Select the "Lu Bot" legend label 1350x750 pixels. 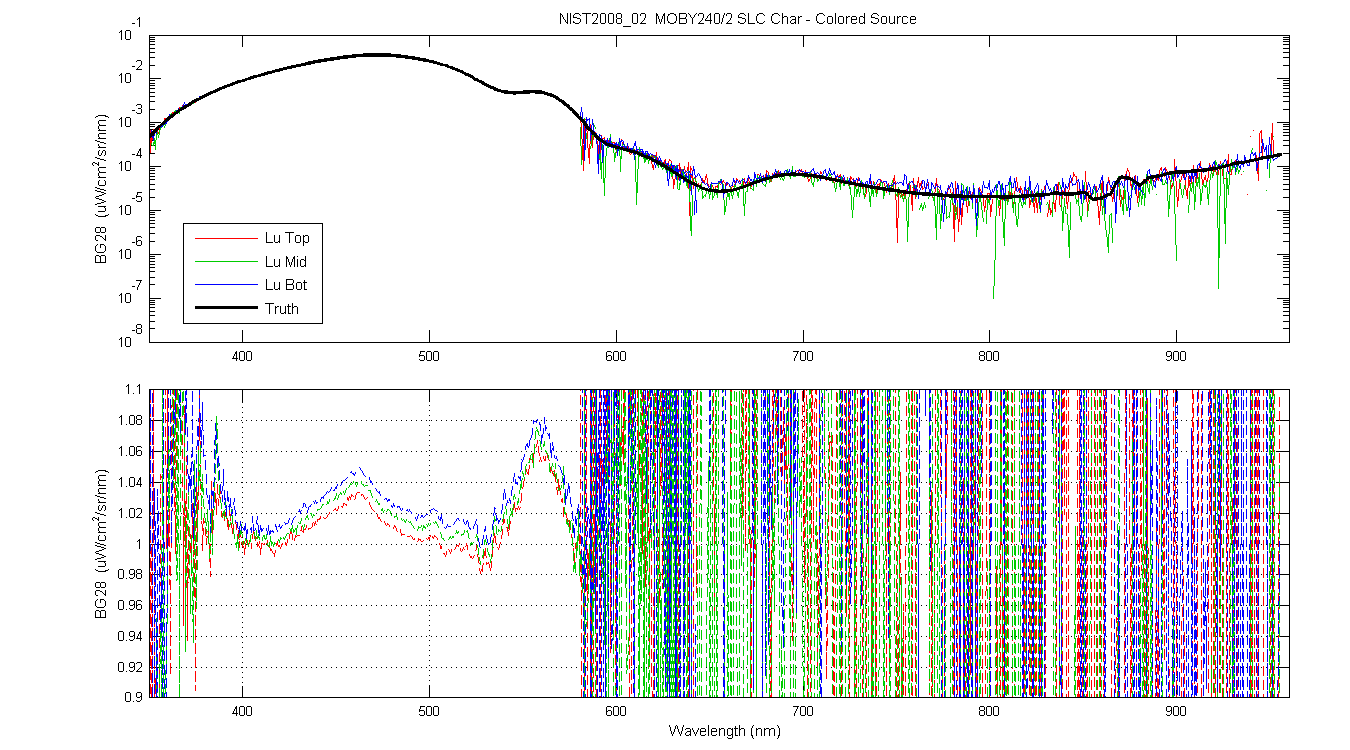(286, 285)
